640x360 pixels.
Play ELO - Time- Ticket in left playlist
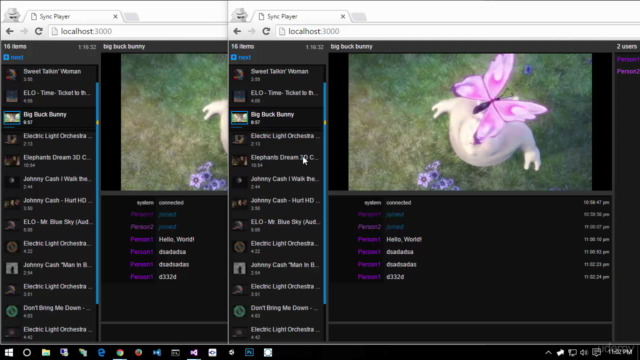coord(49,96)
